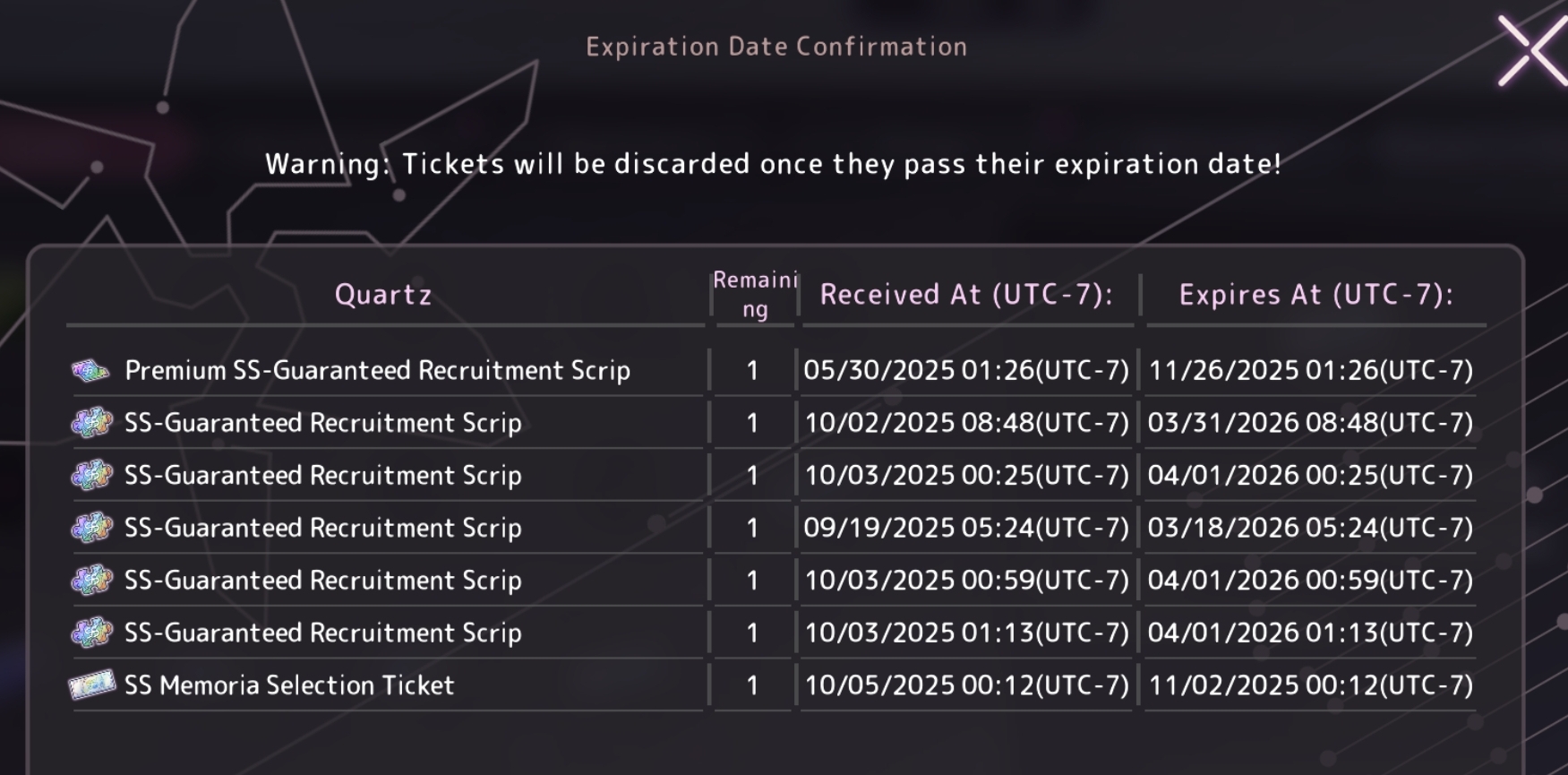Select the SS Memoria Selection Ticket name

point(289,685)
